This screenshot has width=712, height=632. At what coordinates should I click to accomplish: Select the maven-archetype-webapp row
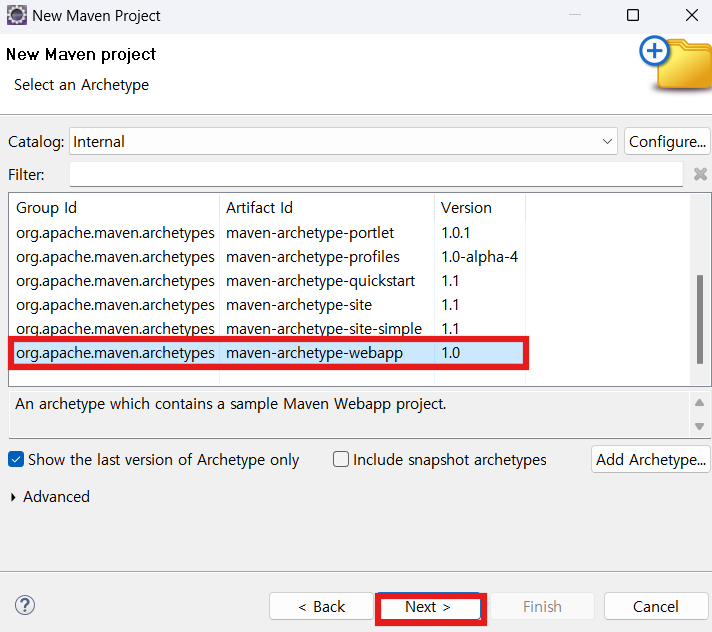[x=268, y=353]
